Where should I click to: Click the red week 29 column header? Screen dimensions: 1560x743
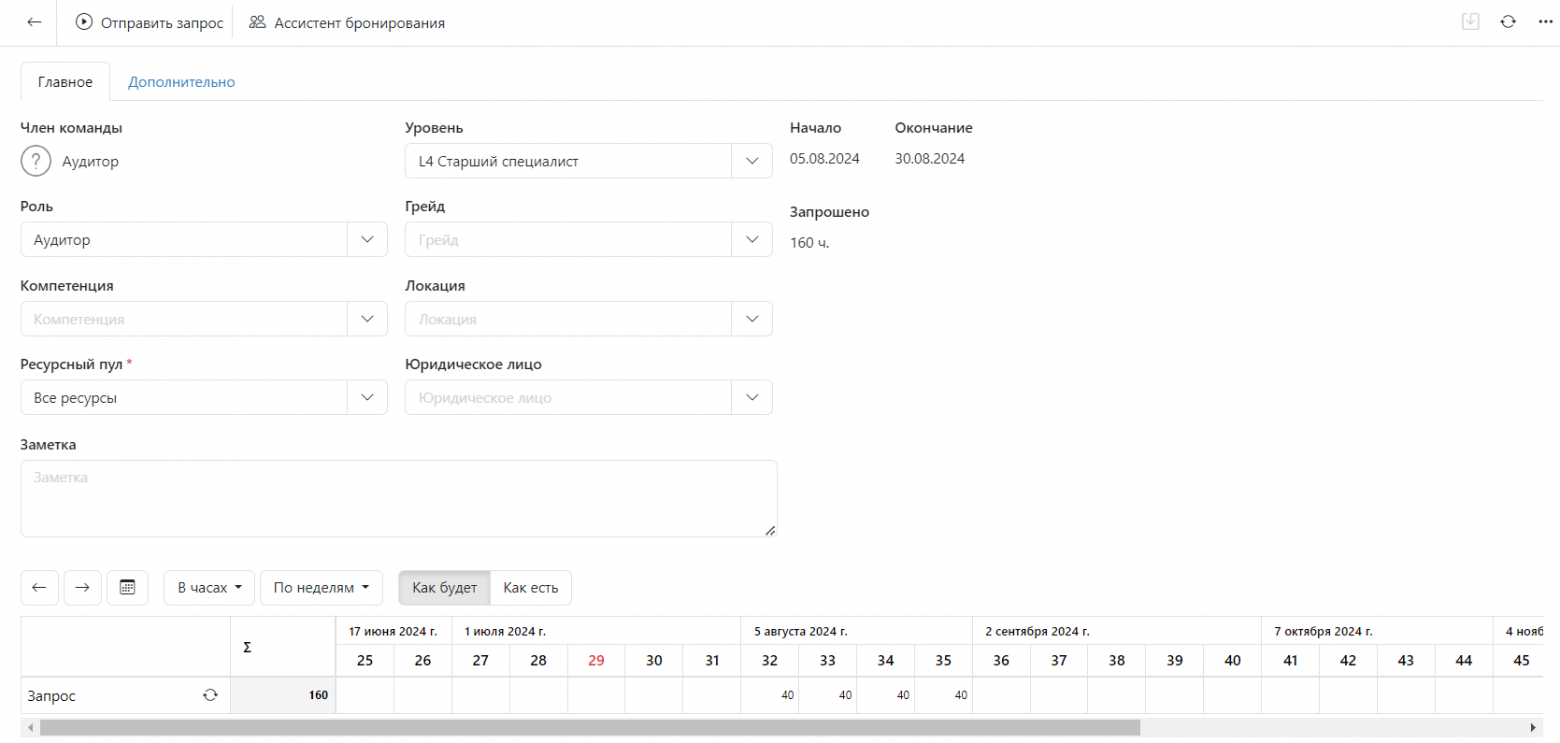[596, 660]
